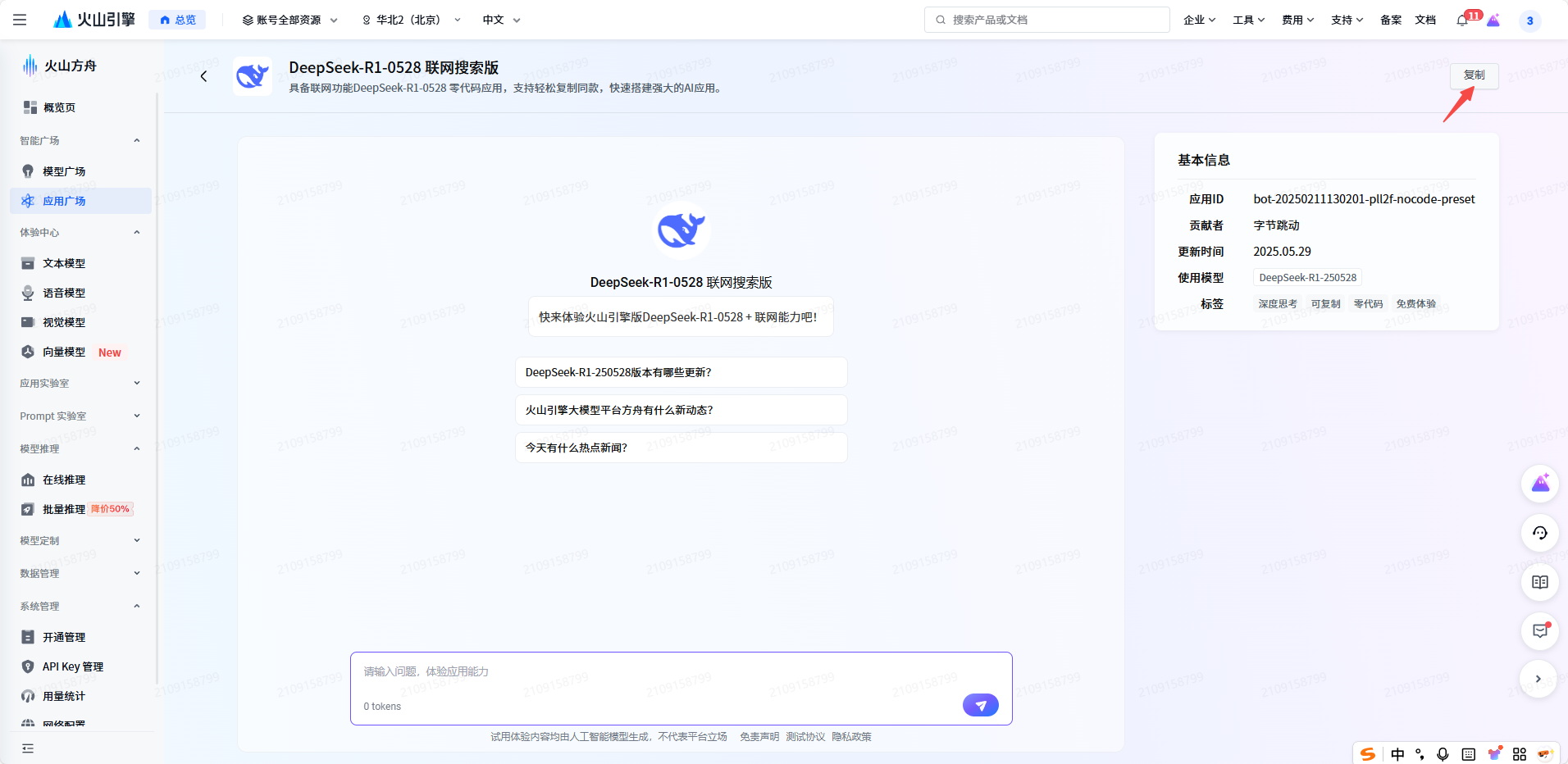Select 应用广场 in sidebar
Screen dimensions: 1568x764
(x=80, y=201)
